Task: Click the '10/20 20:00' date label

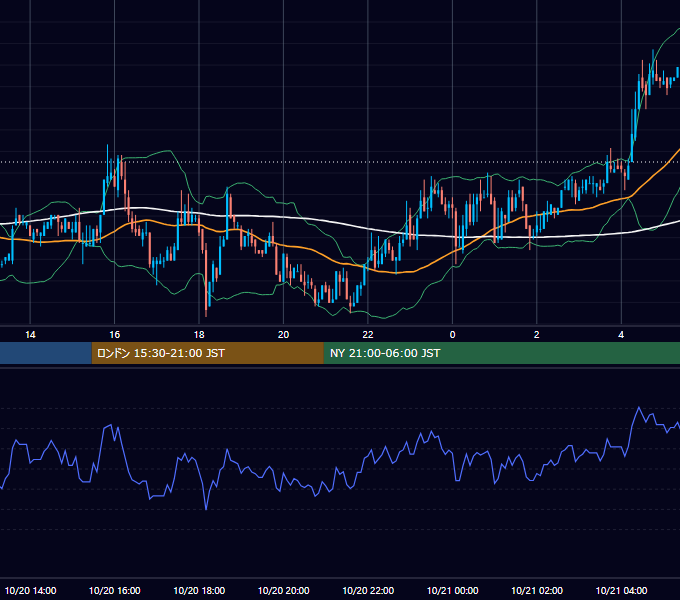Action: [x=284, y=590]
